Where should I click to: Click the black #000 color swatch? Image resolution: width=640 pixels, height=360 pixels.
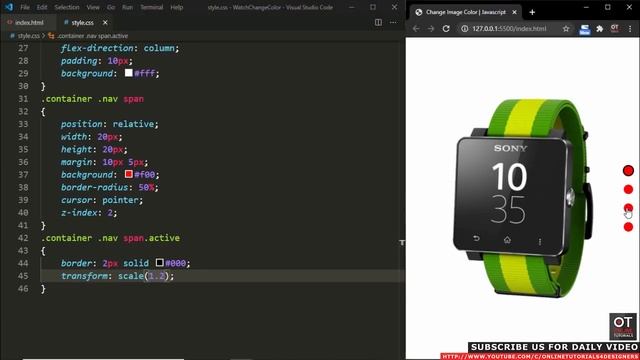pyautogui.click(x=160, y=262)
